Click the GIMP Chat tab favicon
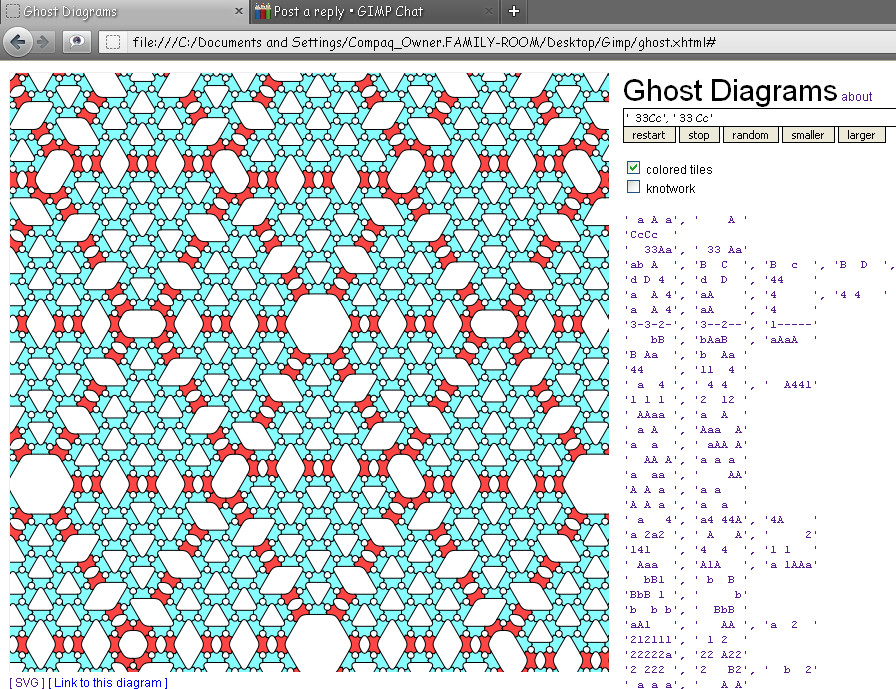Viewport: 896px width, 689px height. click(262, 11)
